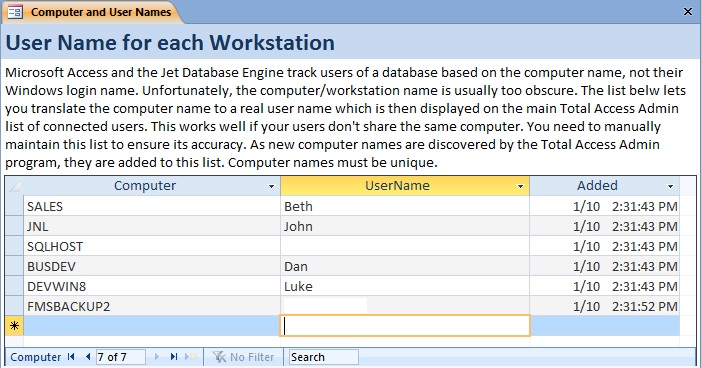Screen dimensions: 702x368
Task: Click the new blank record navigation icon
Action: click(191, 357)
